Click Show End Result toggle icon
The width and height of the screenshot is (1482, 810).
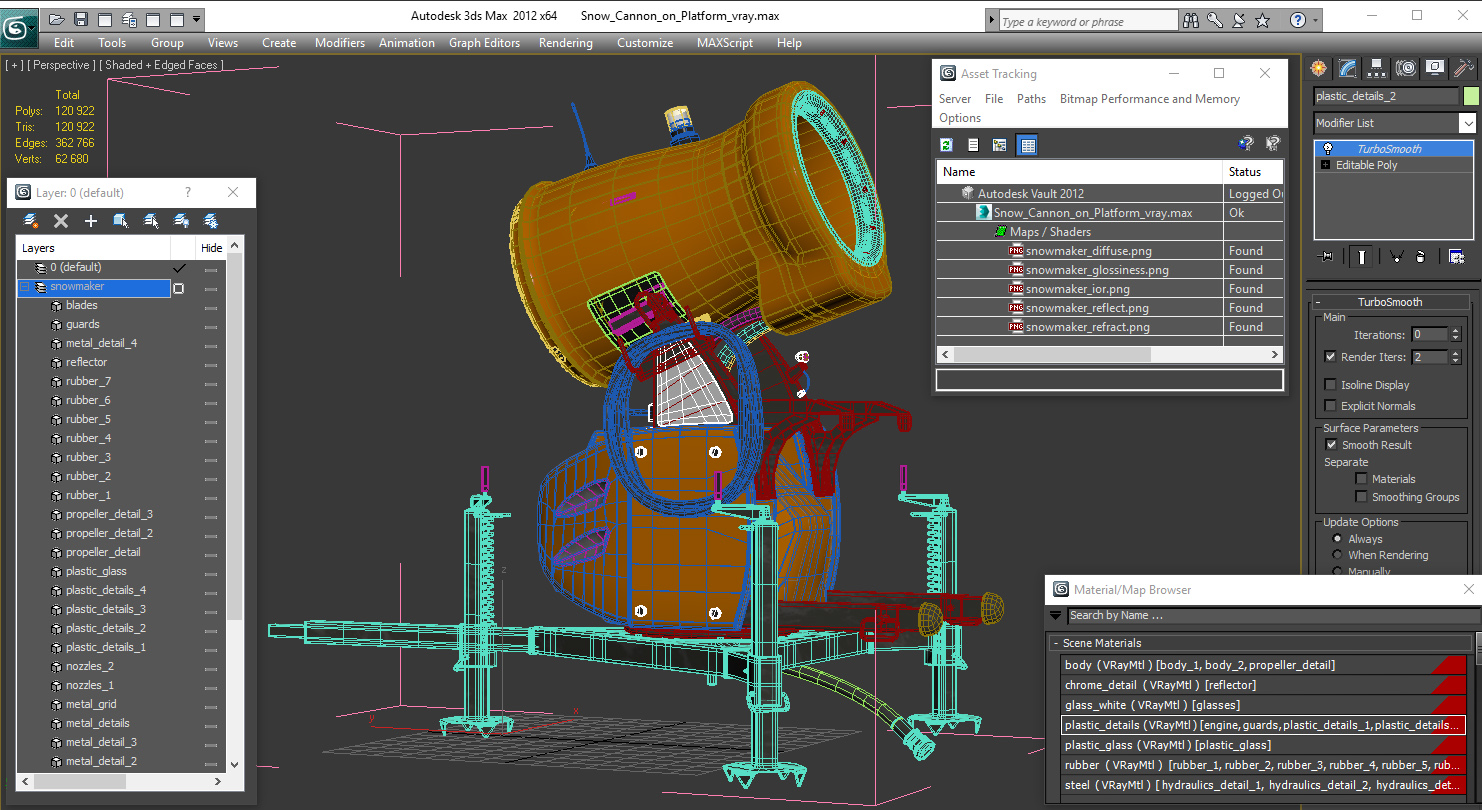point(1362,257)
